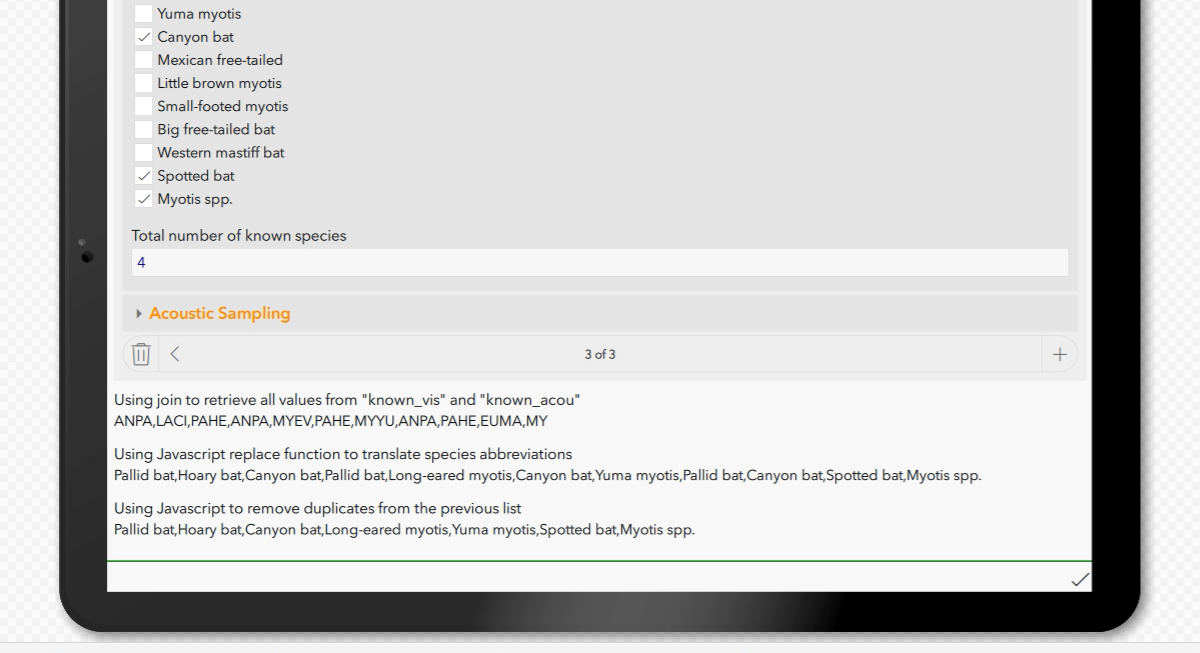
Task: Open the Acoustic Sampling section header
Action: coord(219,313)
